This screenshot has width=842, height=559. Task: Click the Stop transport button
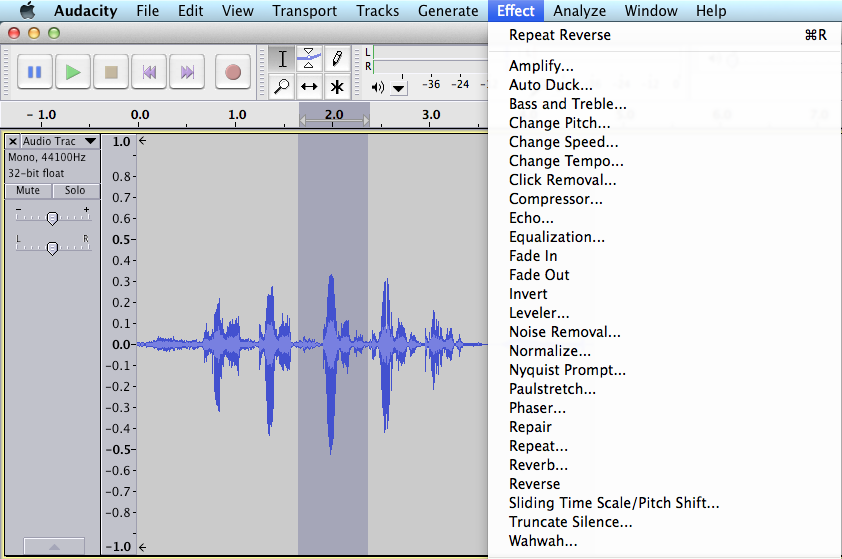pos(111,71)
